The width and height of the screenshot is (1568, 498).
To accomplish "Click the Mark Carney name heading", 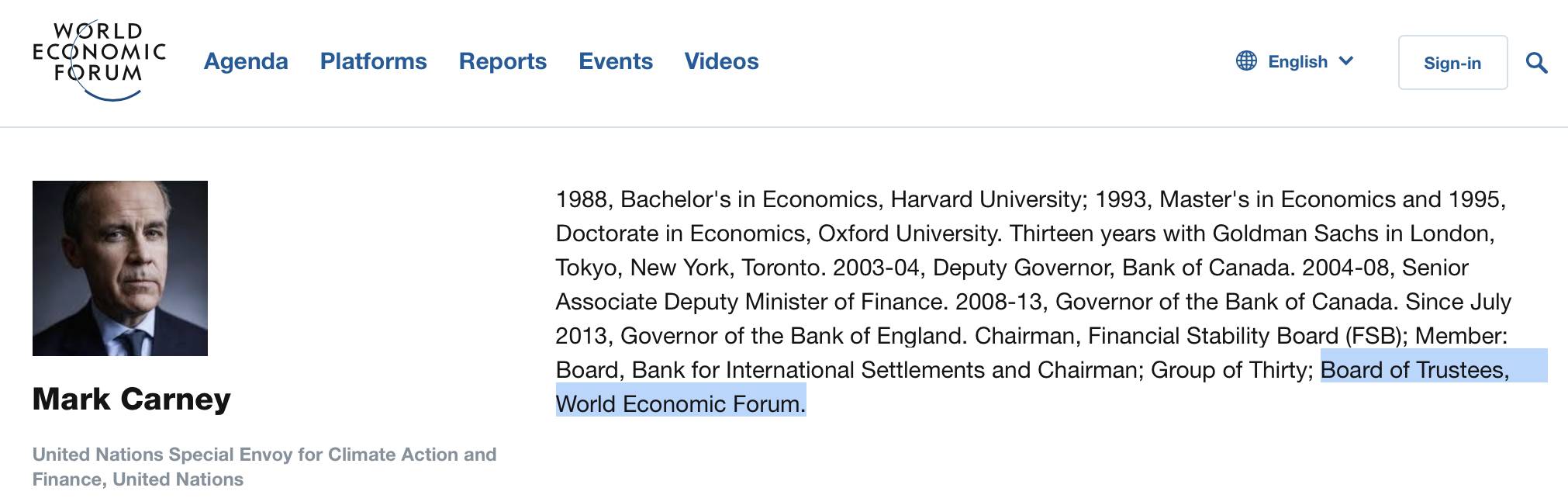I will point(132,399).
